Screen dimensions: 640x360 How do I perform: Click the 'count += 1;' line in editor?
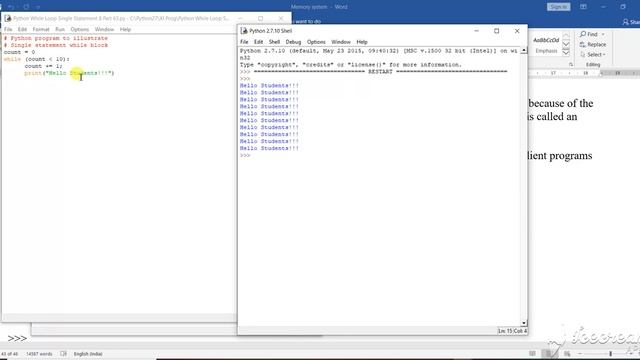point(44,66)
